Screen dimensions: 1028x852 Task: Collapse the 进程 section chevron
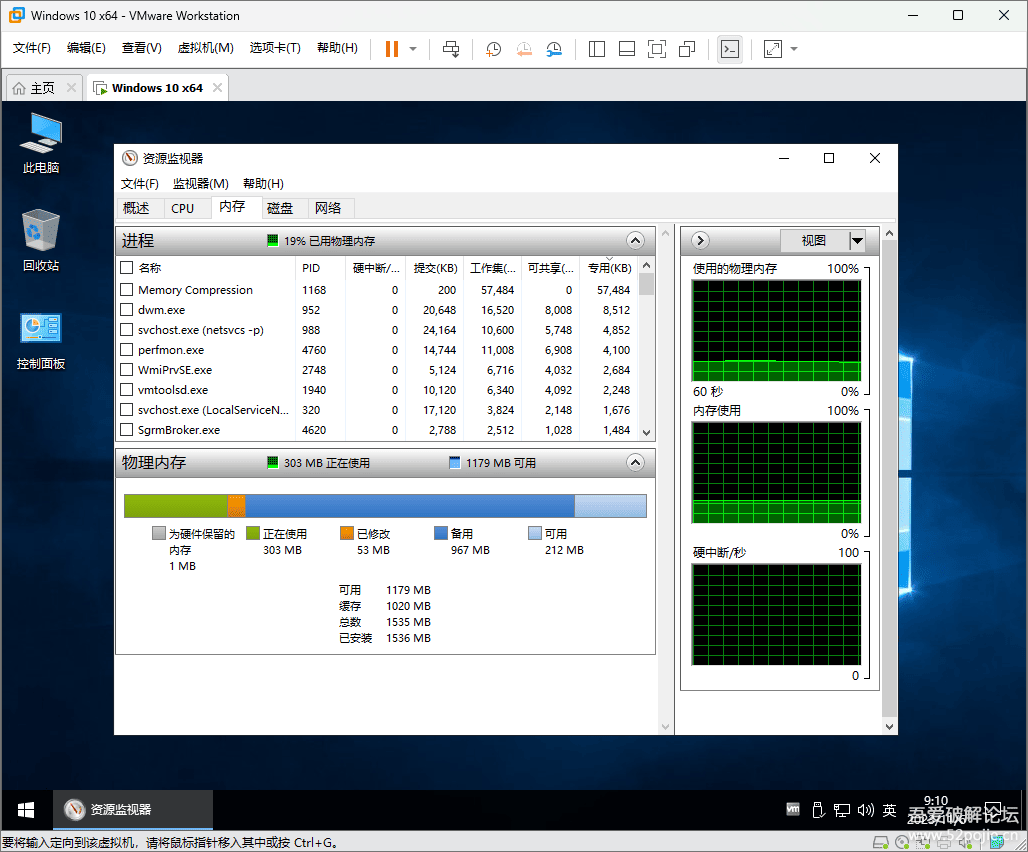635,240
